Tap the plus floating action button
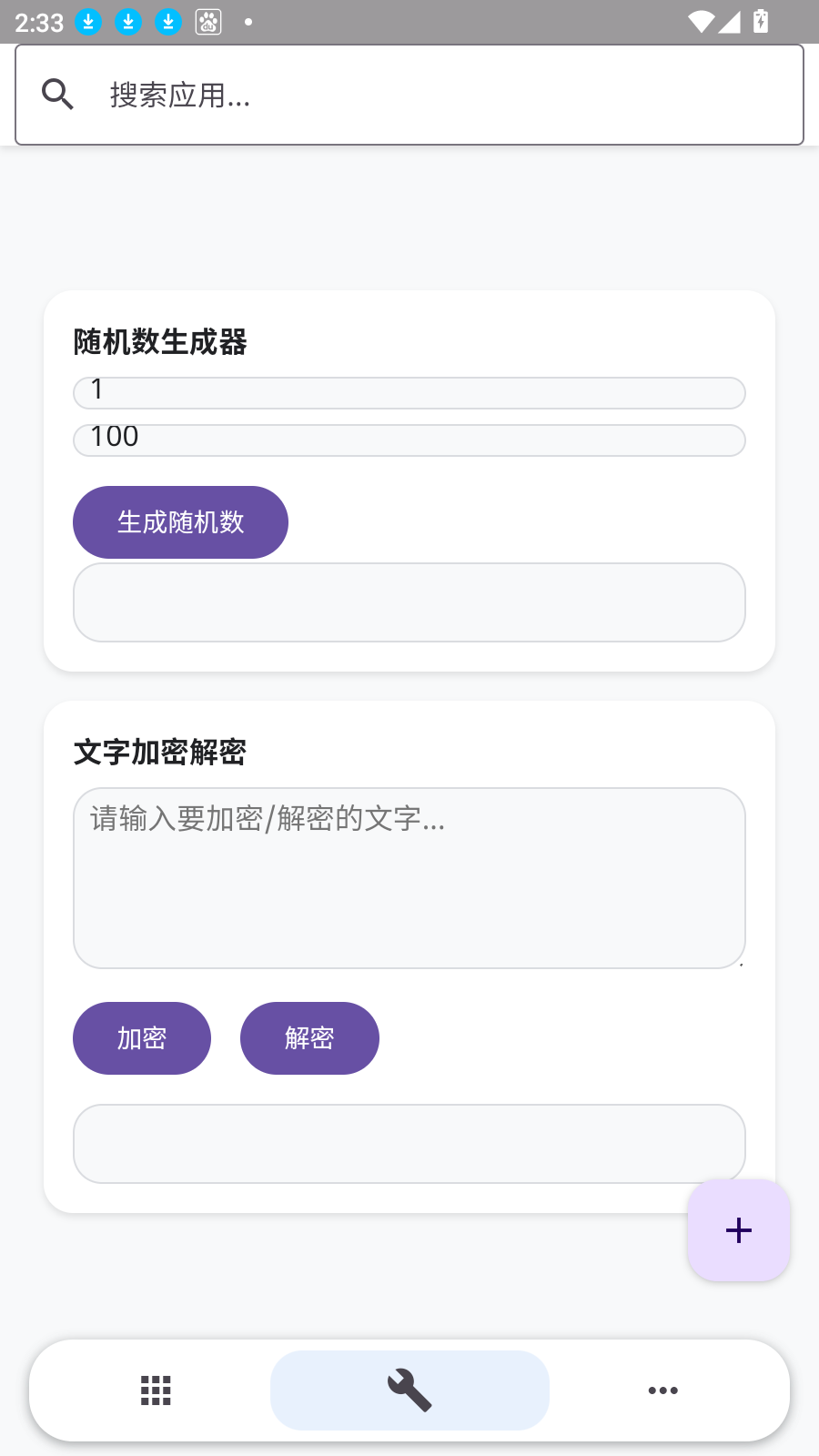The height and width of the screenshot is (1456, 819). [739, 1230]
